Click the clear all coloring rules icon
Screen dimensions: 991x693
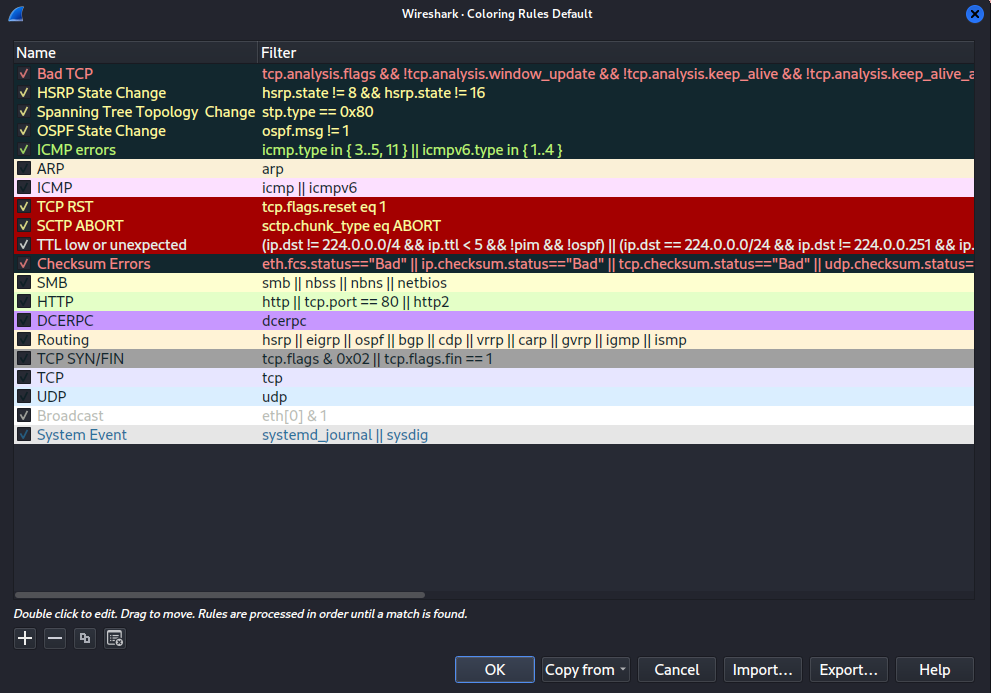point(114,637)
